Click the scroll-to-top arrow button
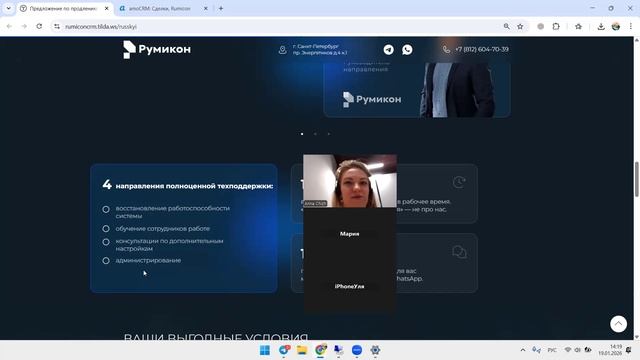 coord(618,324)
